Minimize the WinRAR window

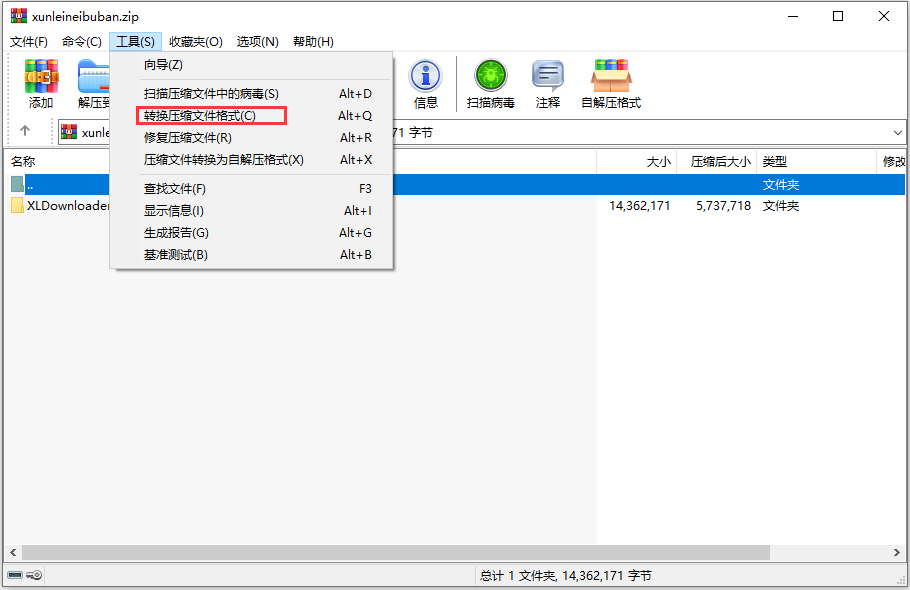[793, 16]
